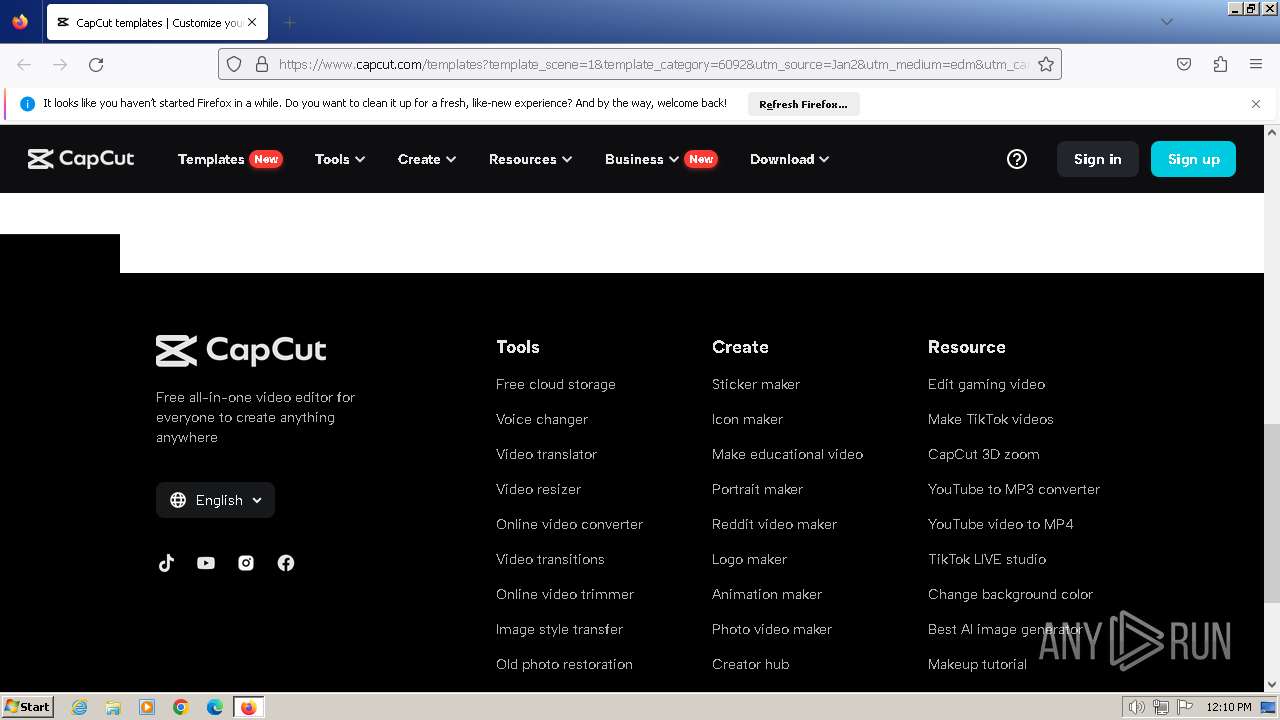Open Icon maker link

click(x=747, y=419)
